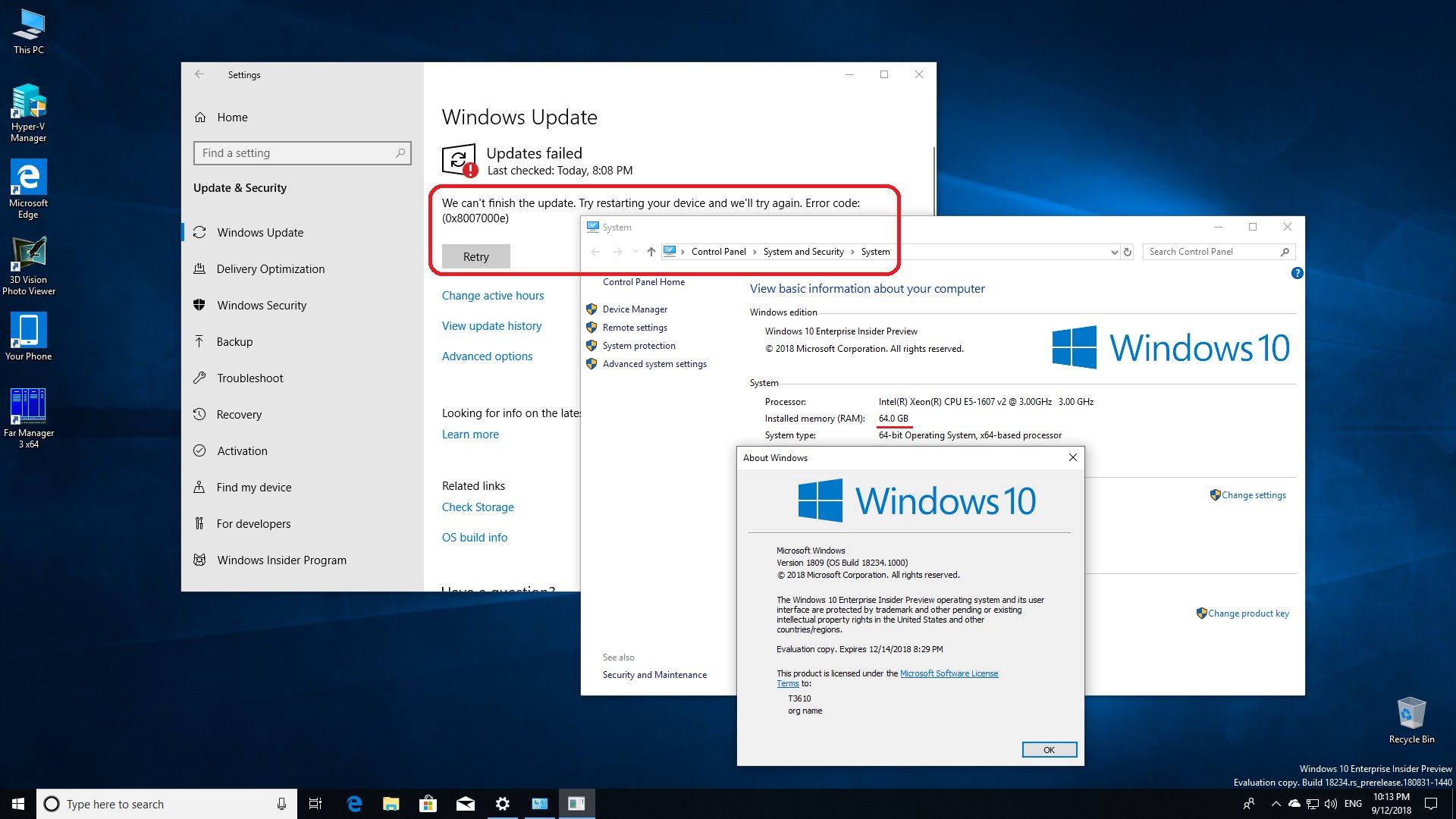Open For developers settings page
Screen dimensions: 1456x819
click(x=302, y=524)
